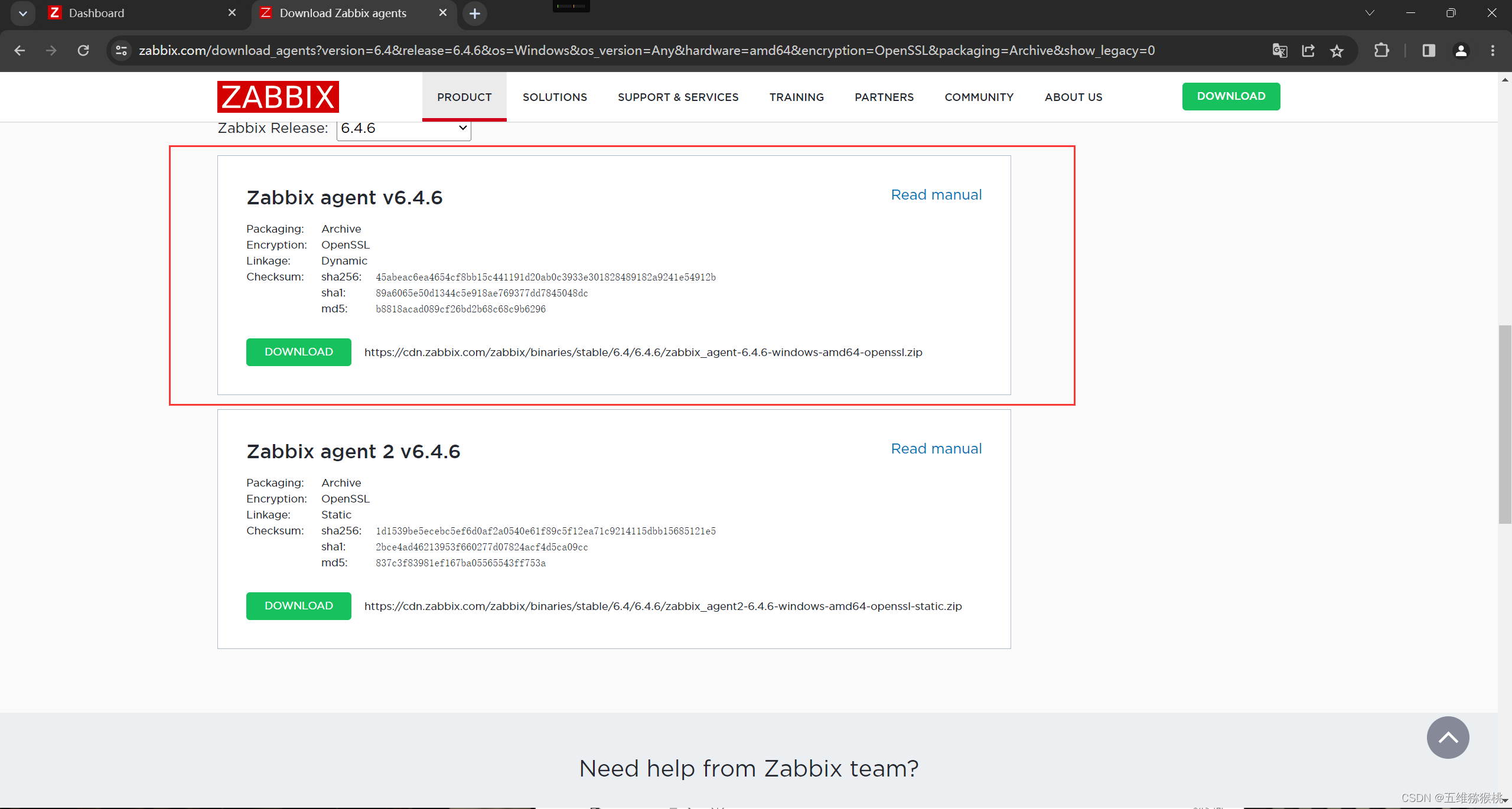Open Read manual for Zabbix agent v6.4.6

tap(936, 195)
